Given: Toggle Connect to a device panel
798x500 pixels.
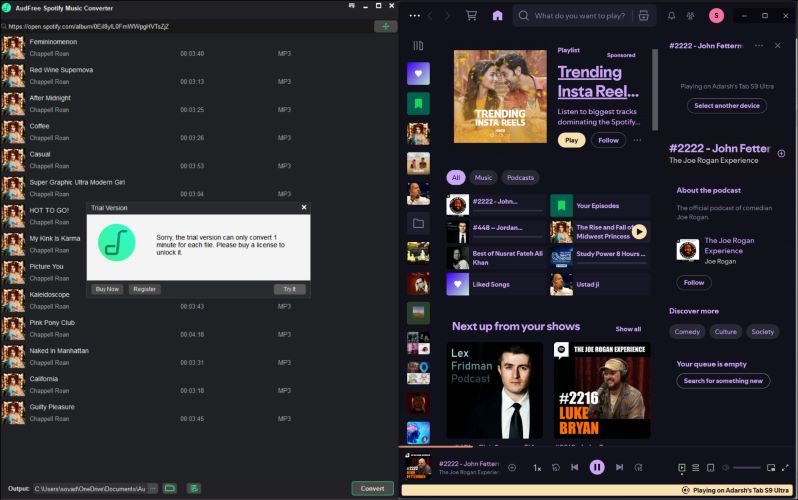Looking at the screenshot, I should point(710,467).
